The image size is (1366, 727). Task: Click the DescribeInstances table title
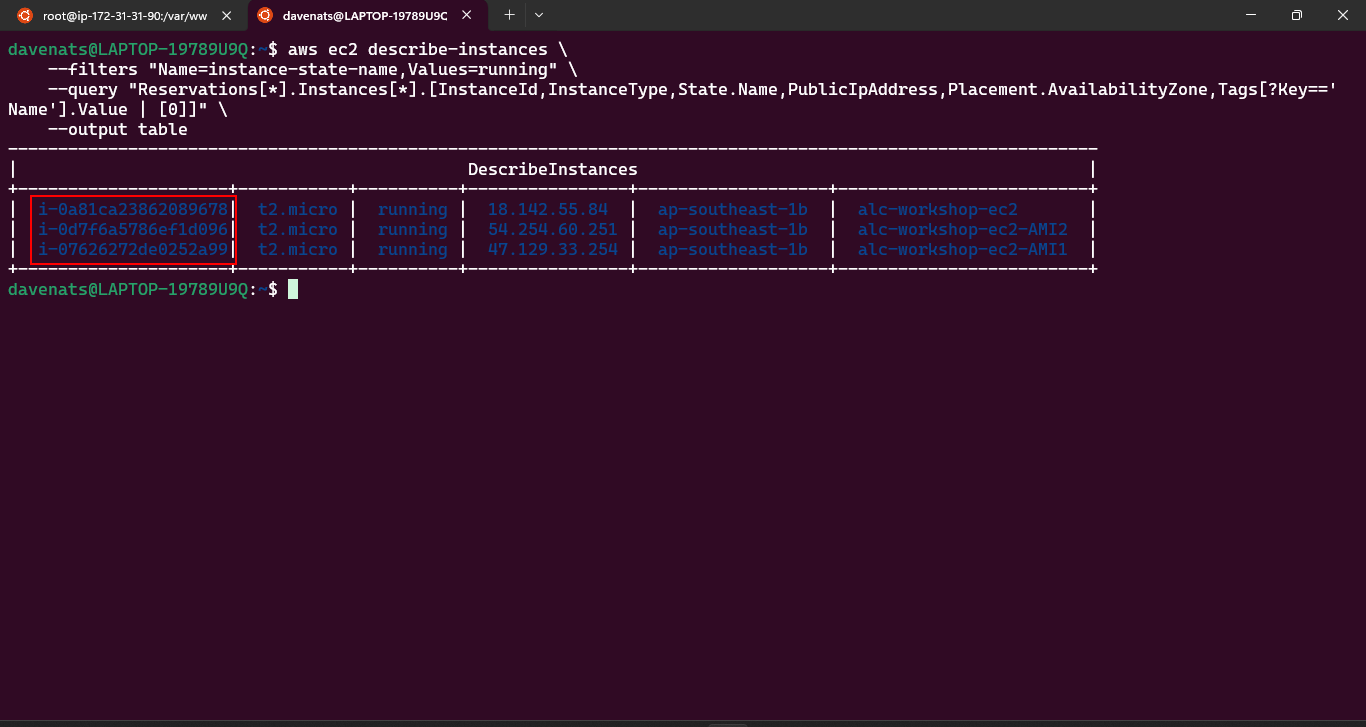[552, 170]
